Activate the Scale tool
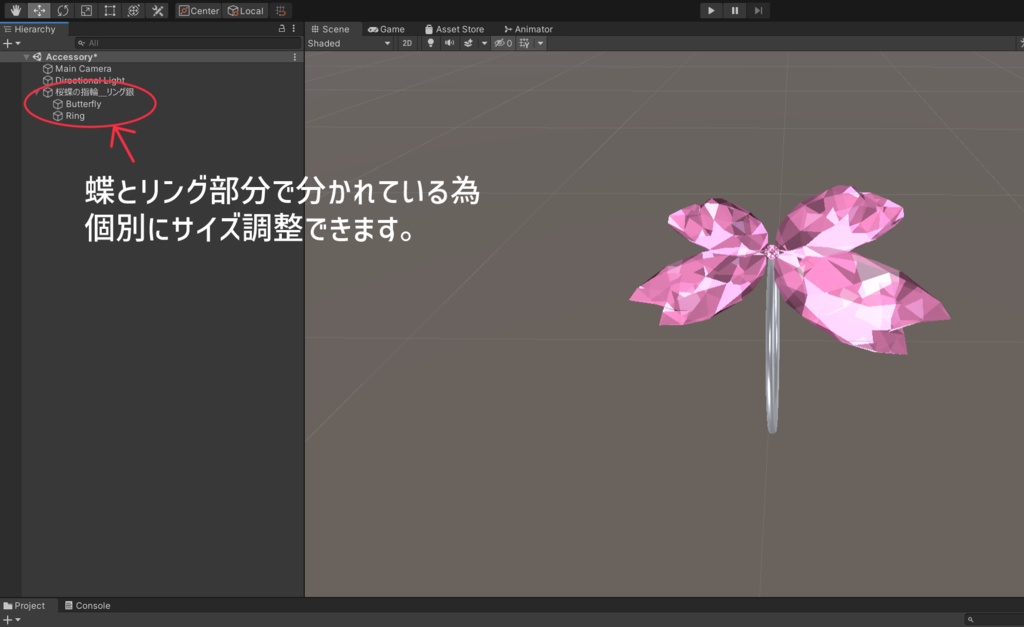 pyautogui.click(x=87, y=11)
